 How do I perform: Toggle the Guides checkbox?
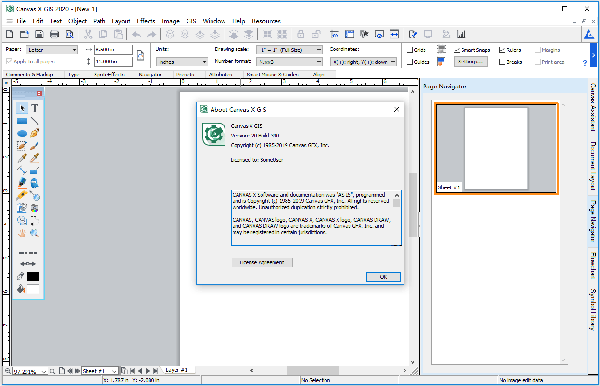tap(410, 62)
